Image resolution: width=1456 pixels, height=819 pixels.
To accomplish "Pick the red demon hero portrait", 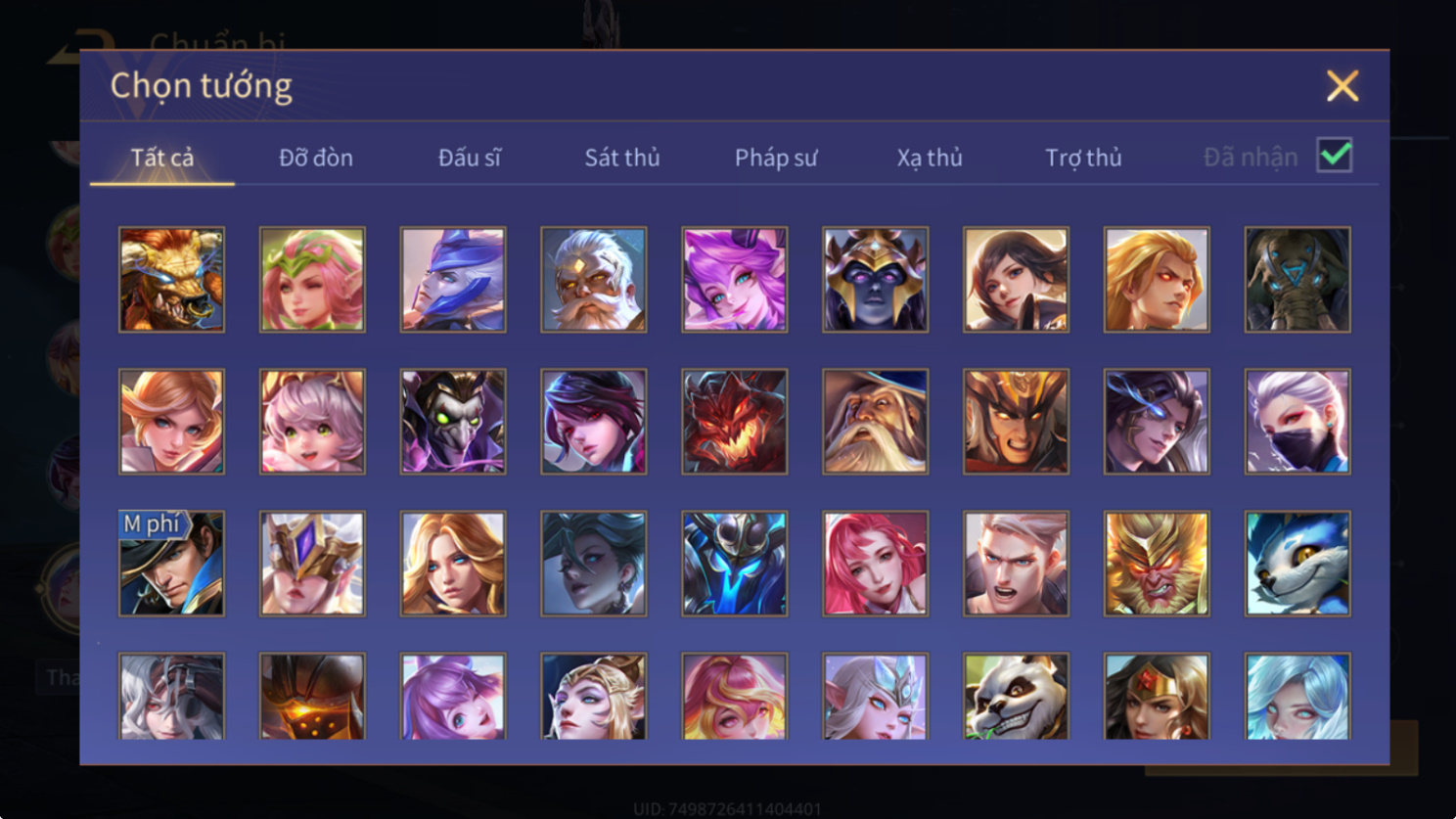I will point(735,422).
